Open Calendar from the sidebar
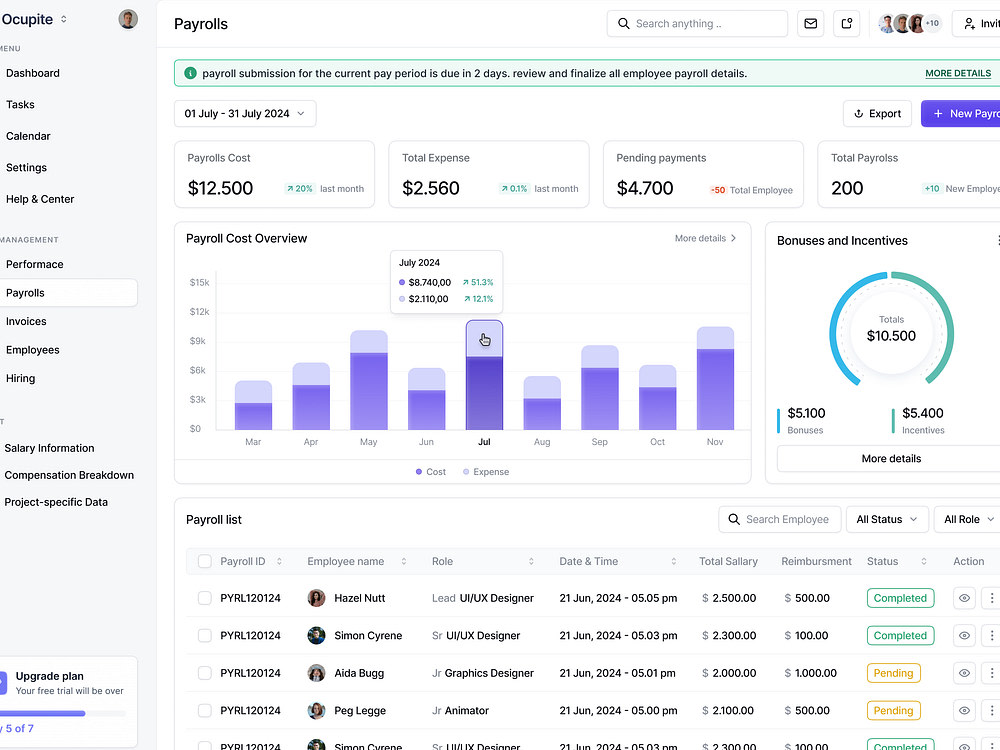 [x=28, y=136]
